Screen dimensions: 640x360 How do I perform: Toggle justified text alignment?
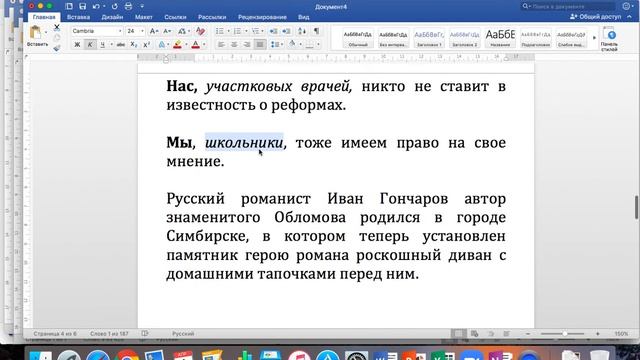[260, 44]
